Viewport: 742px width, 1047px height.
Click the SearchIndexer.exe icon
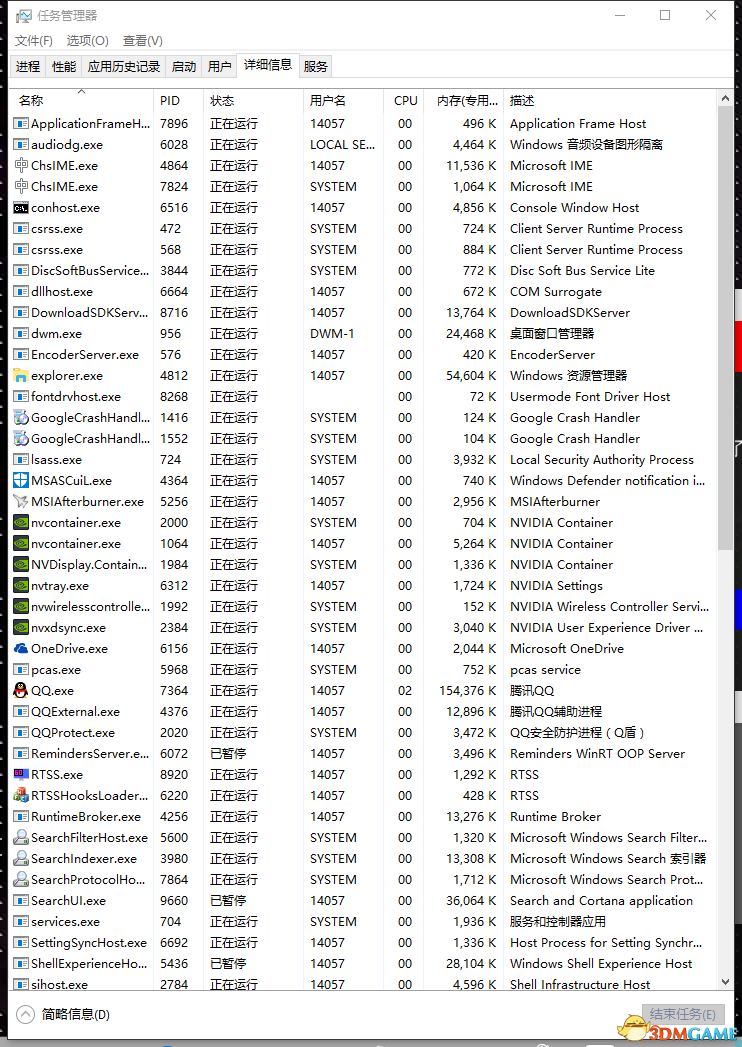[21, 859]
